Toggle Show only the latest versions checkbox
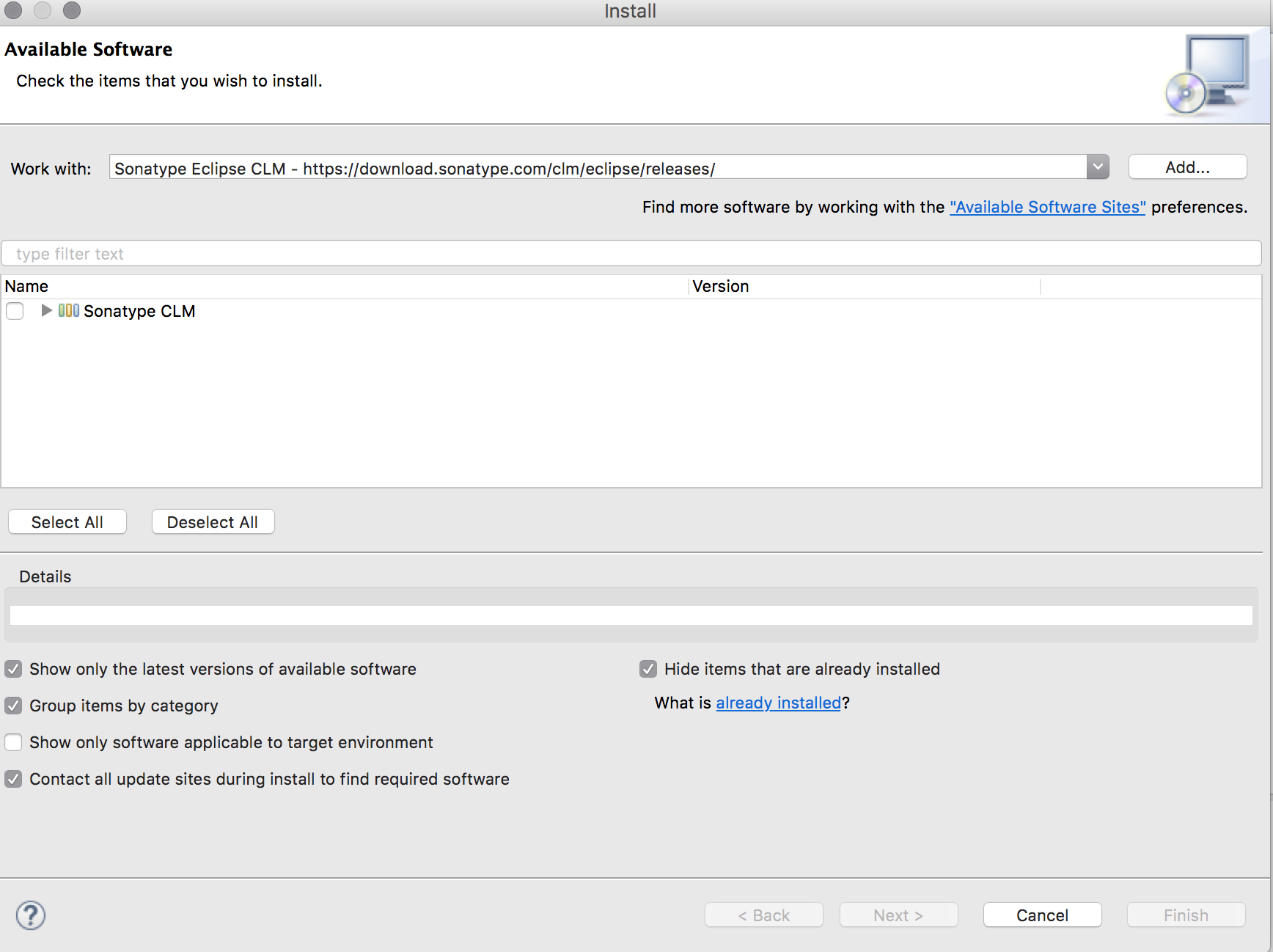Viewport: 1273px width, 952px height. [x=13, y=669]
